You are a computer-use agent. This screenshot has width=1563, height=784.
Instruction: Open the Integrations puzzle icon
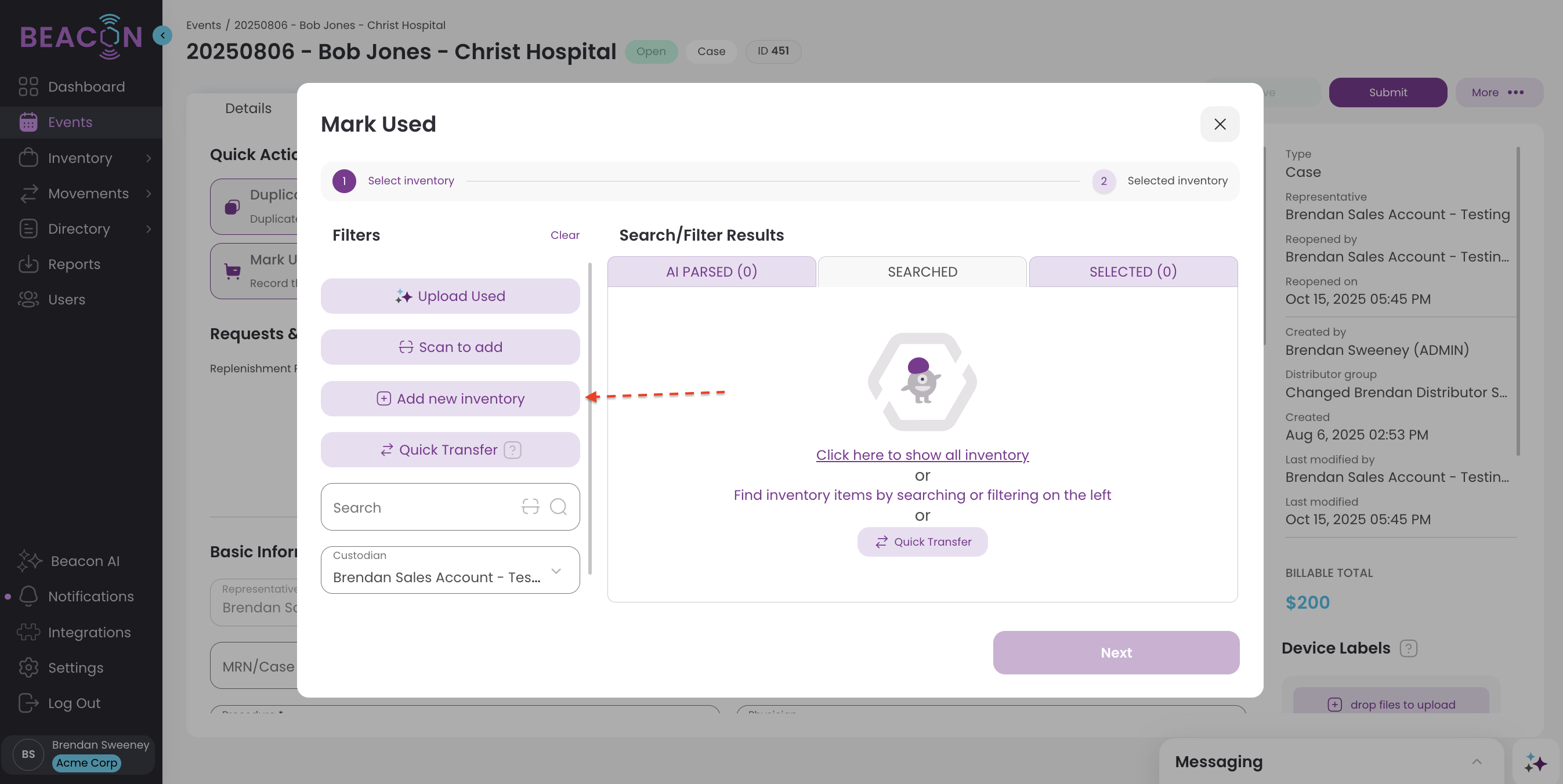pyautogui.click(x=28, y=632)
